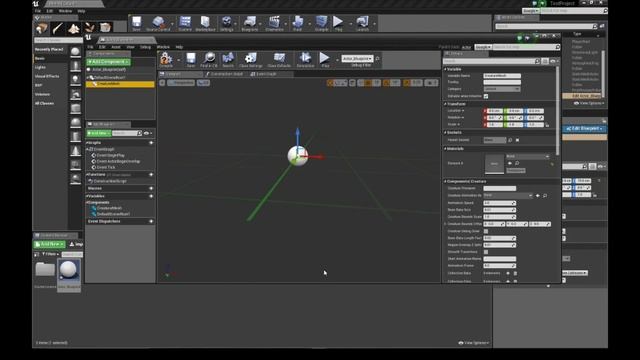Image resolution: width=640 pixels, height=360 pixels.
Task: Open Marketplace from main toolbar
Action: (205, 23)
